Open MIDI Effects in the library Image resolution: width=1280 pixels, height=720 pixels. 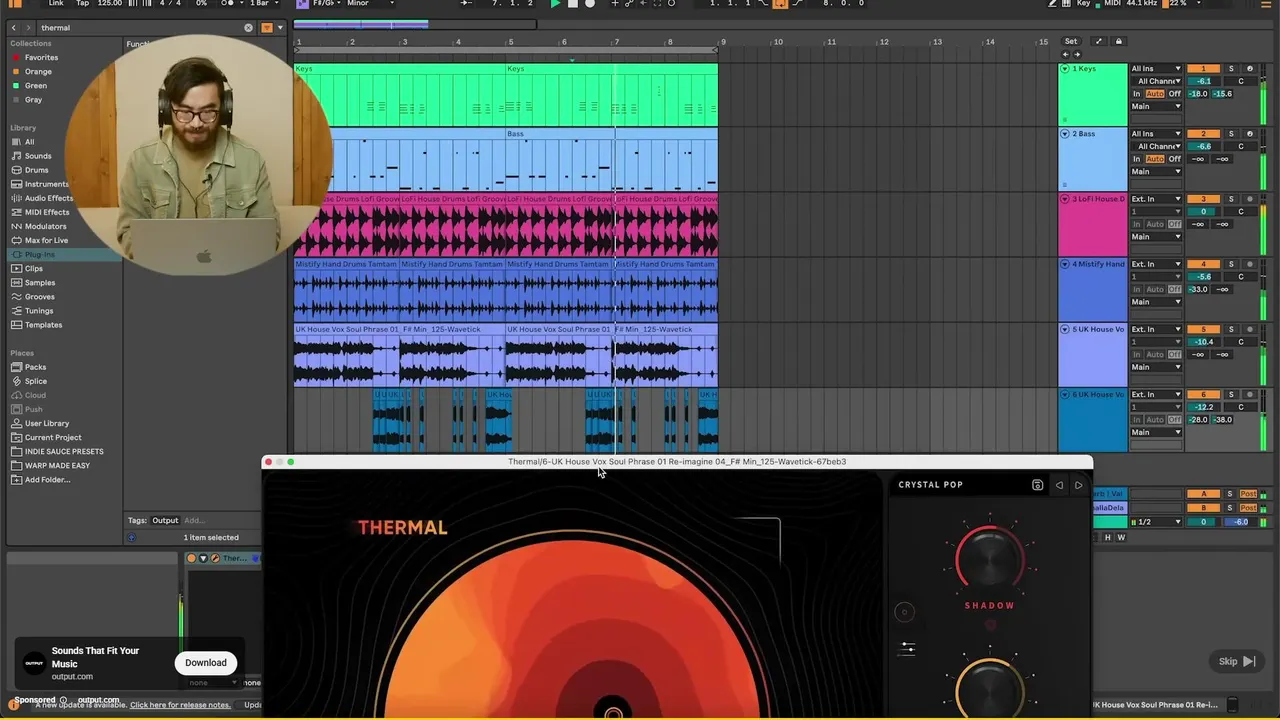pyautogui.click(x=47, y=212)
